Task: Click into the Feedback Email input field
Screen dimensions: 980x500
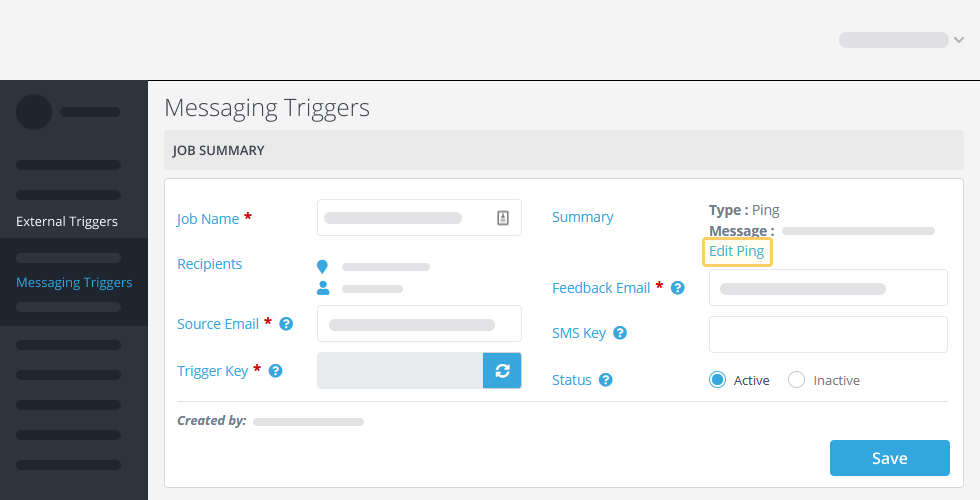Action: click(828, 288)
